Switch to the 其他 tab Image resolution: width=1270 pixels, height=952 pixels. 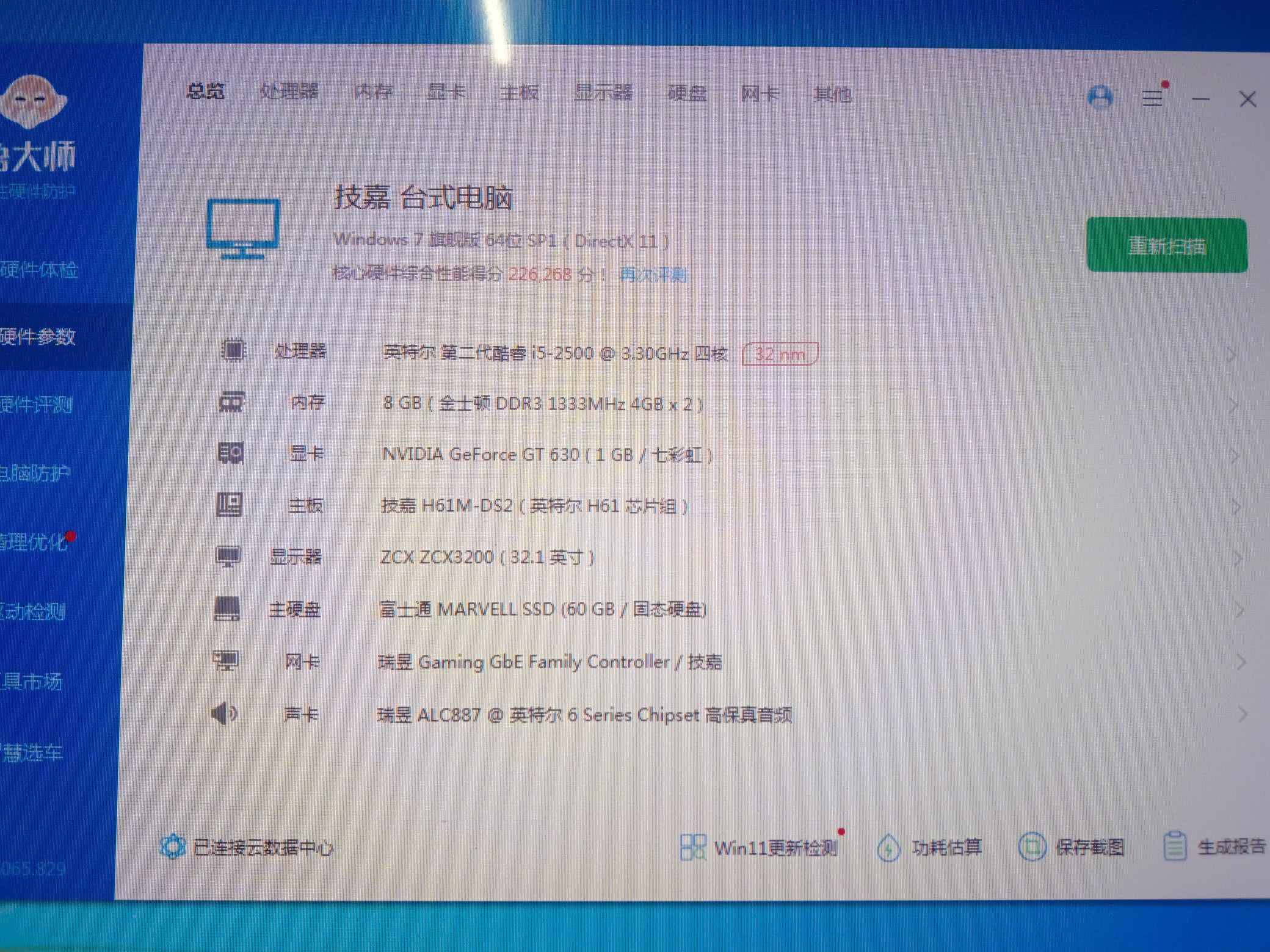click(832, 95)
